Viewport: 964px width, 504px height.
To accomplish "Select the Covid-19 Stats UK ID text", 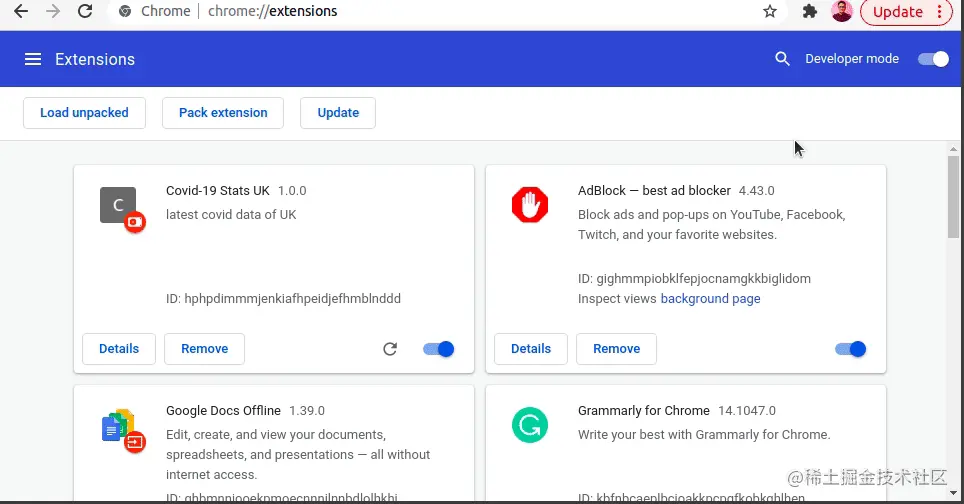I will coord(283,299).
